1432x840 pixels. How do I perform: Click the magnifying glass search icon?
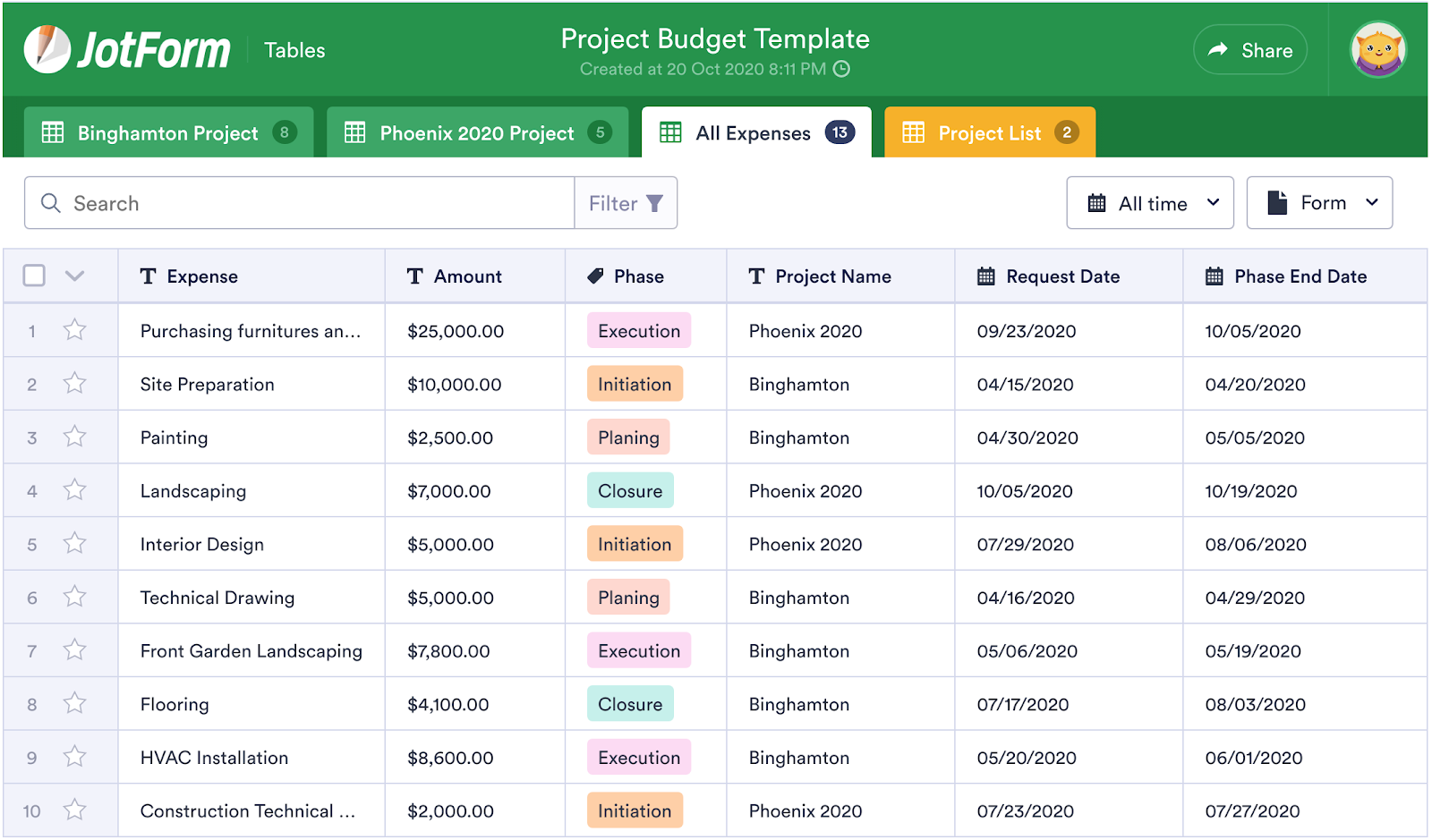[51, 203]
